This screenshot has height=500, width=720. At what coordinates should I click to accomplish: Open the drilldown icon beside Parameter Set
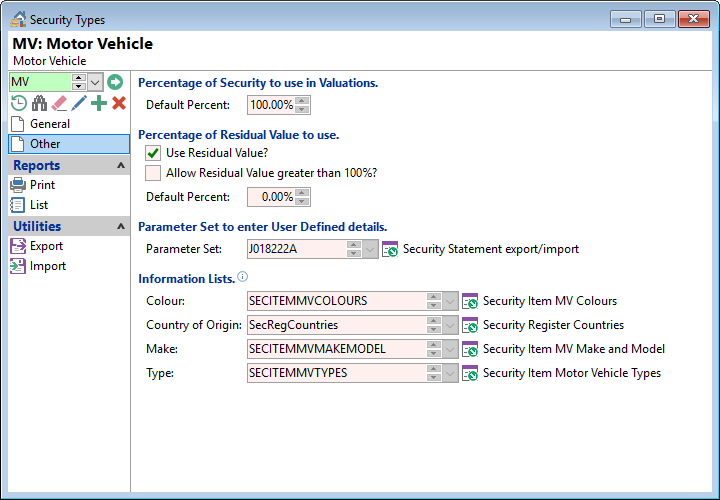click(390, 249)
